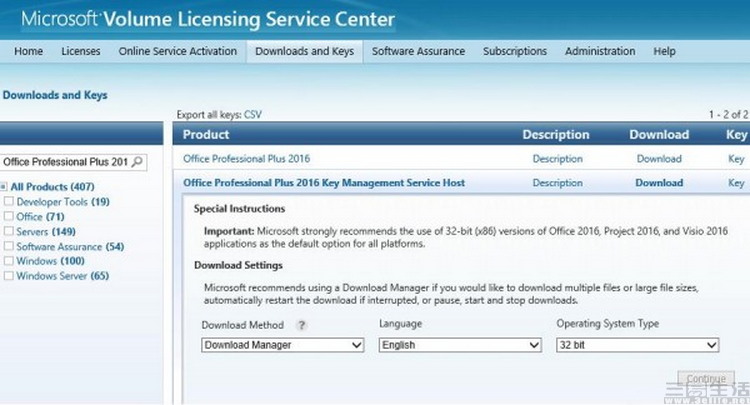Open the Subscriptions tab
This screenshot has width=750, height=405.
click(515, 51)
